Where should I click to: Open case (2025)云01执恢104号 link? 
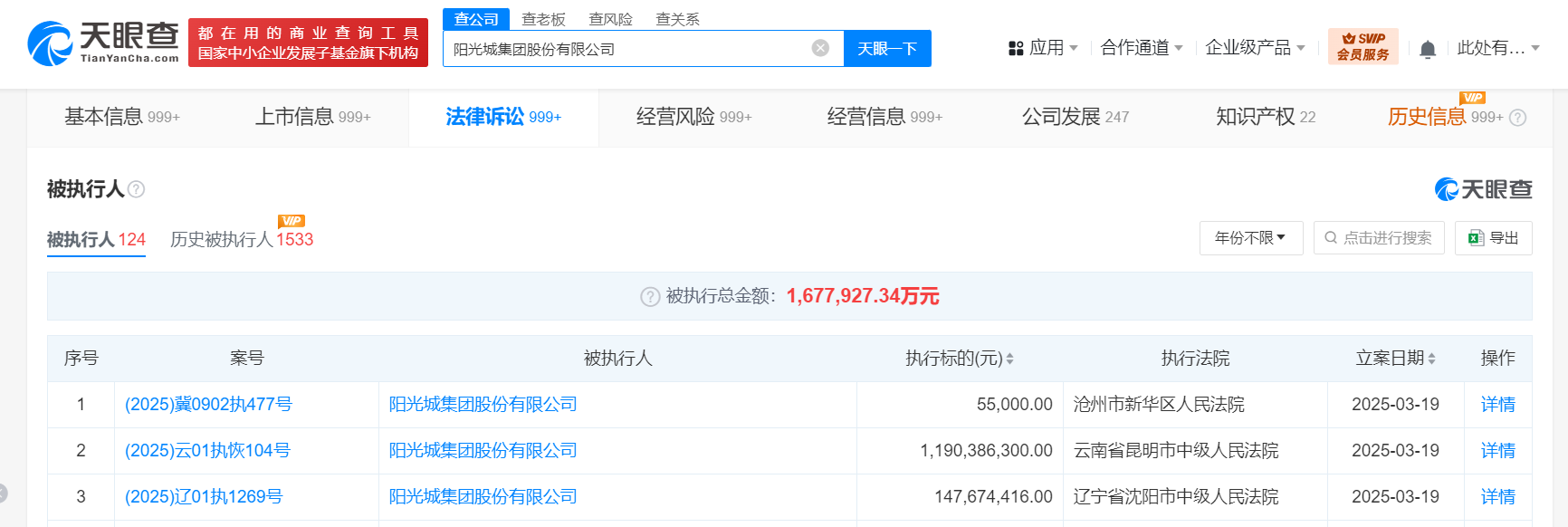coord(207,451)
